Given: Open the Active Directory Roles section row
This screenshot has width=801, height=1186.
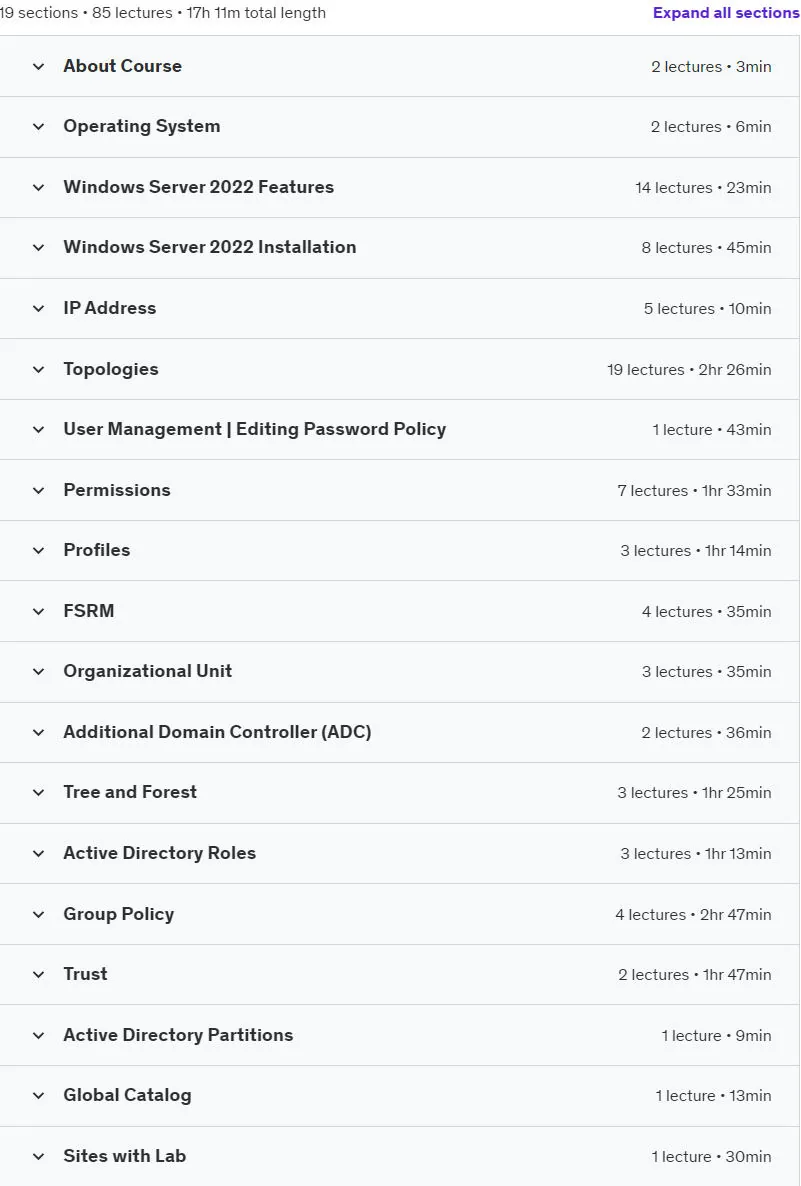Looking at the screenshot, I should click(399, 853).
